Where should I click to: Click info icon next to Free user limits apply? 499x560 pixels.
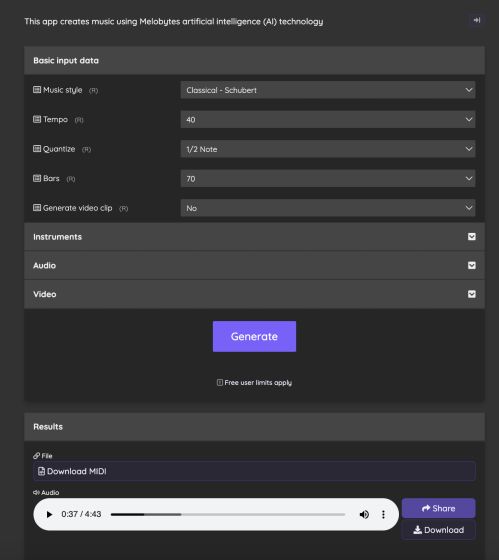point(220,382)
